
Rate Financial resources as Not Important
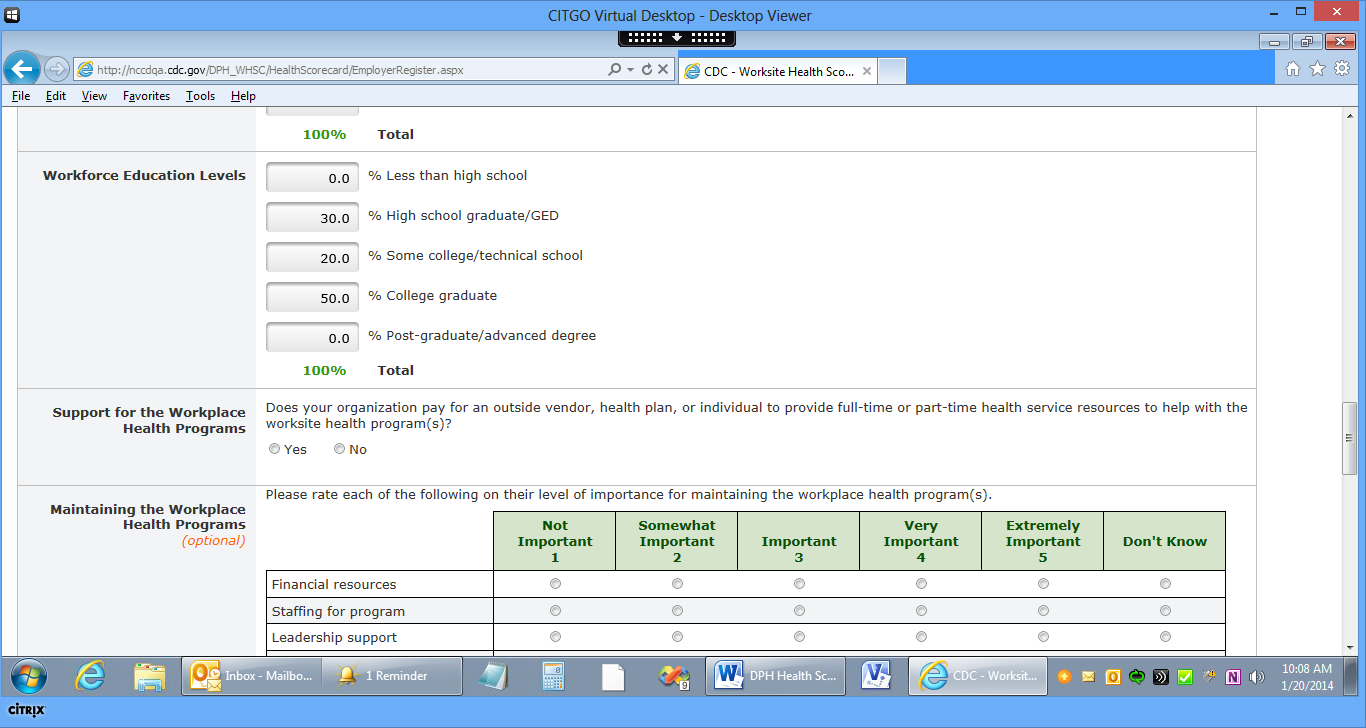(555, 584)
